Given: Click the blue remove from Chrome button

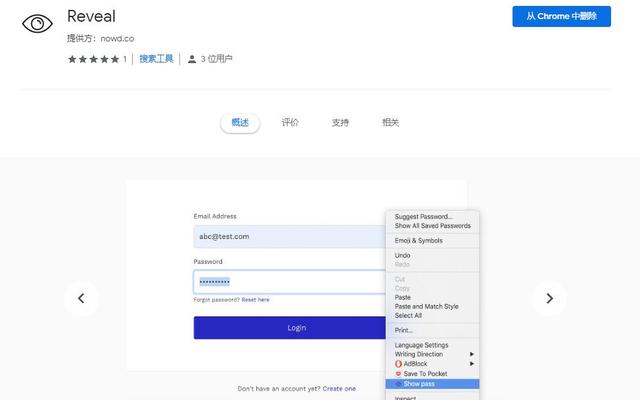Looking at the screenshot, I should (562, 16).
